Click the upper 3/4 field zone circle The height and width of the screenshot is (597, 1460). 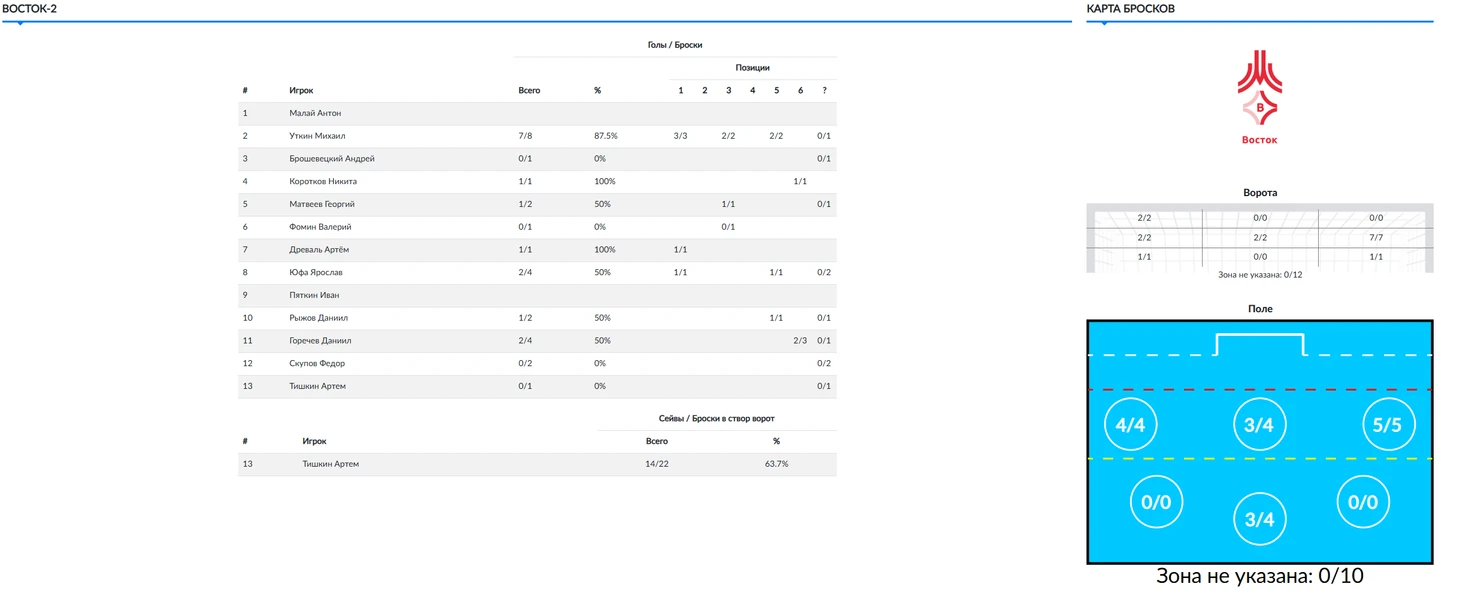coord(1259,425)
